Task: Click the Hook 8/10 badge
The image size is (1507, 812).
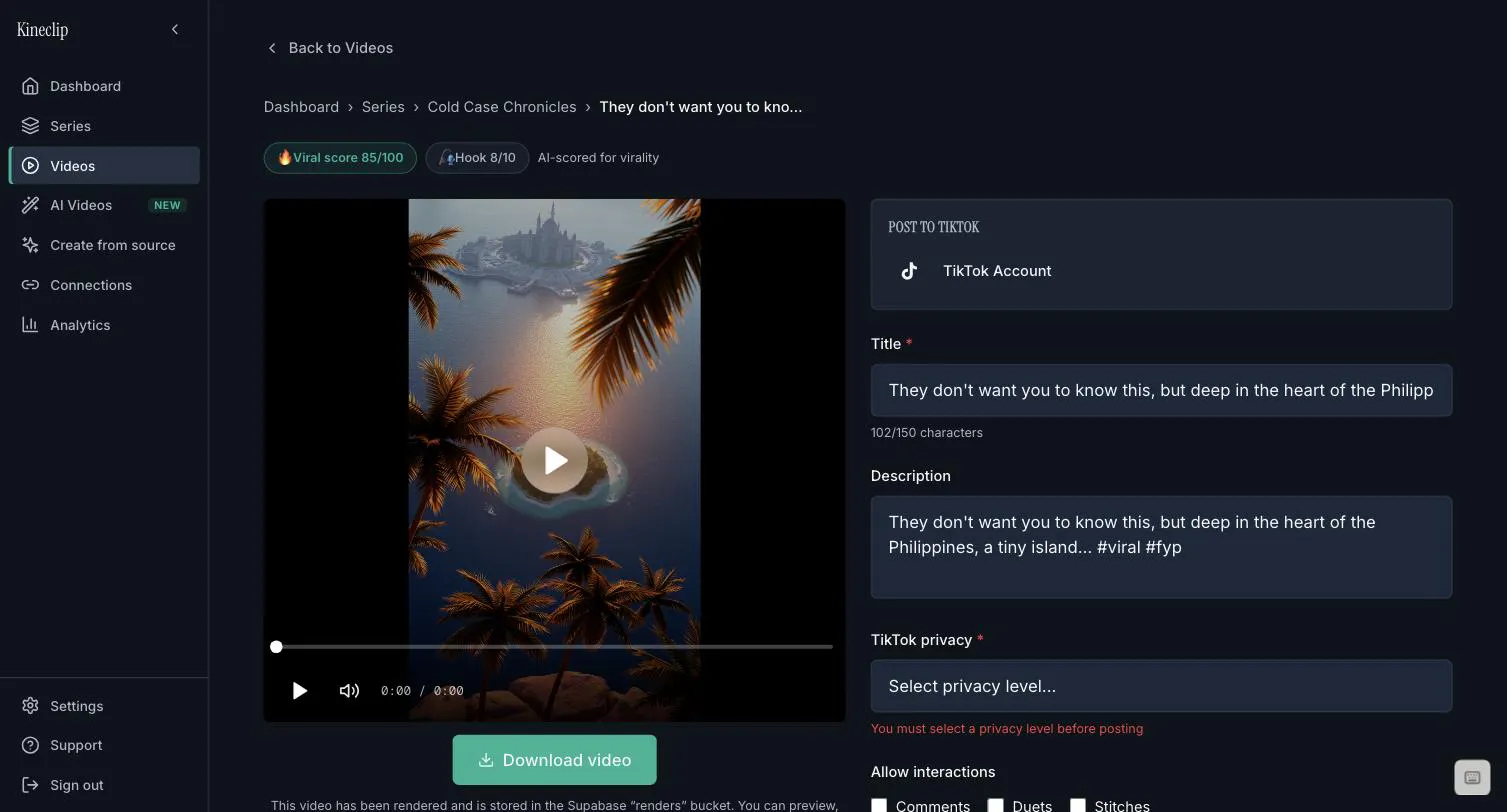Action: tap(477, 158)
